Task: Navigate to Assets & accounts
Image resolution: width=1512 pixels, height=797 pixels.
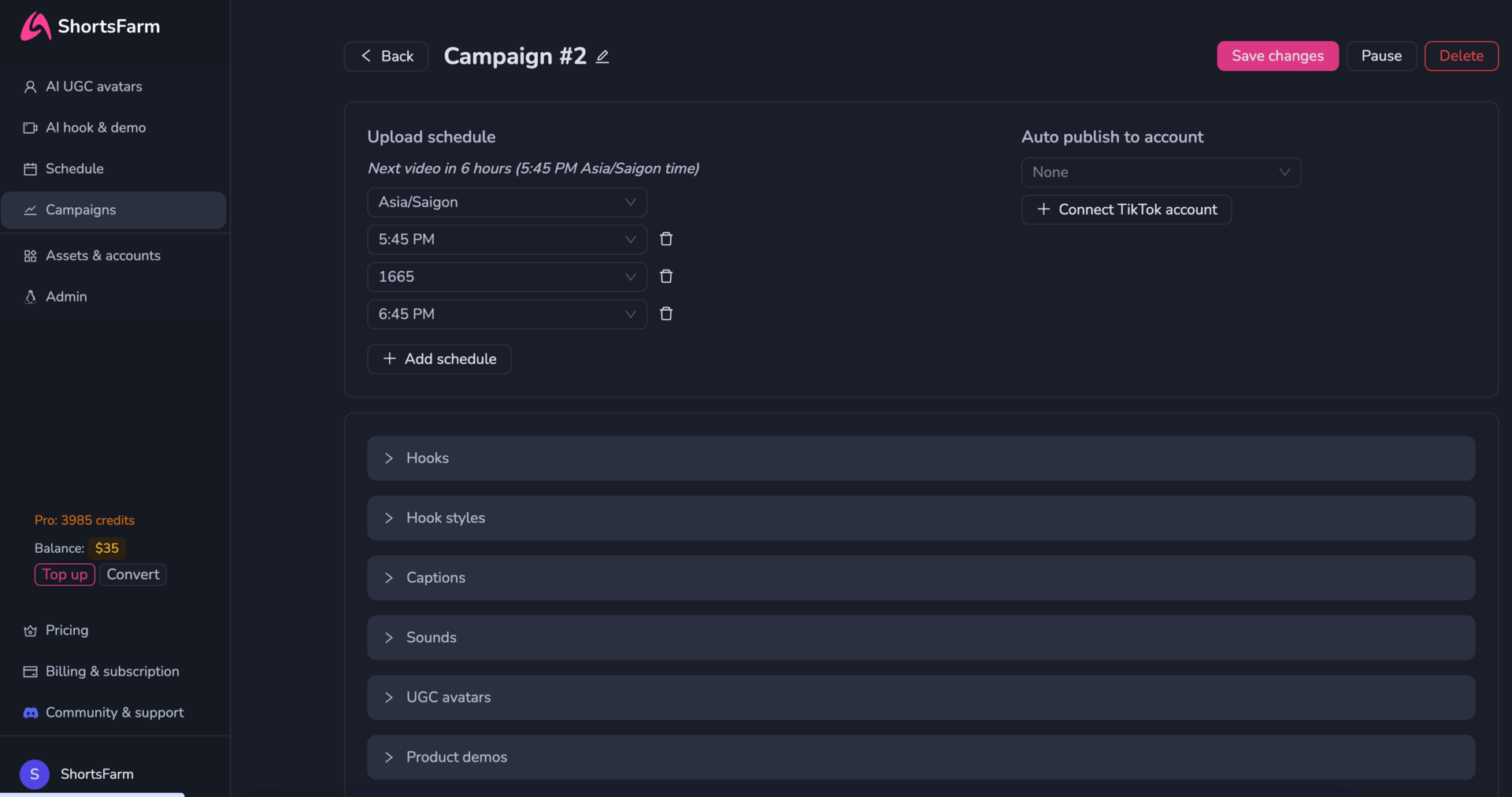Action: point(102,256)
